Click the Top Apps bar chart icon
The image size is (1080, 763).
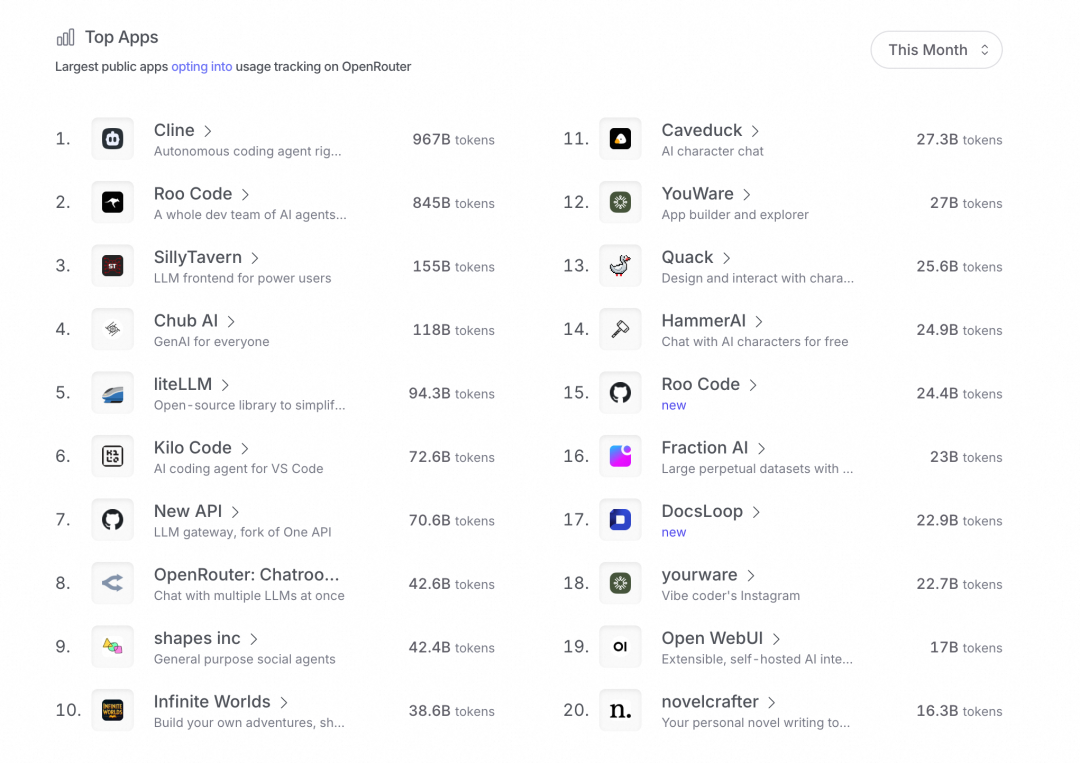65,37
